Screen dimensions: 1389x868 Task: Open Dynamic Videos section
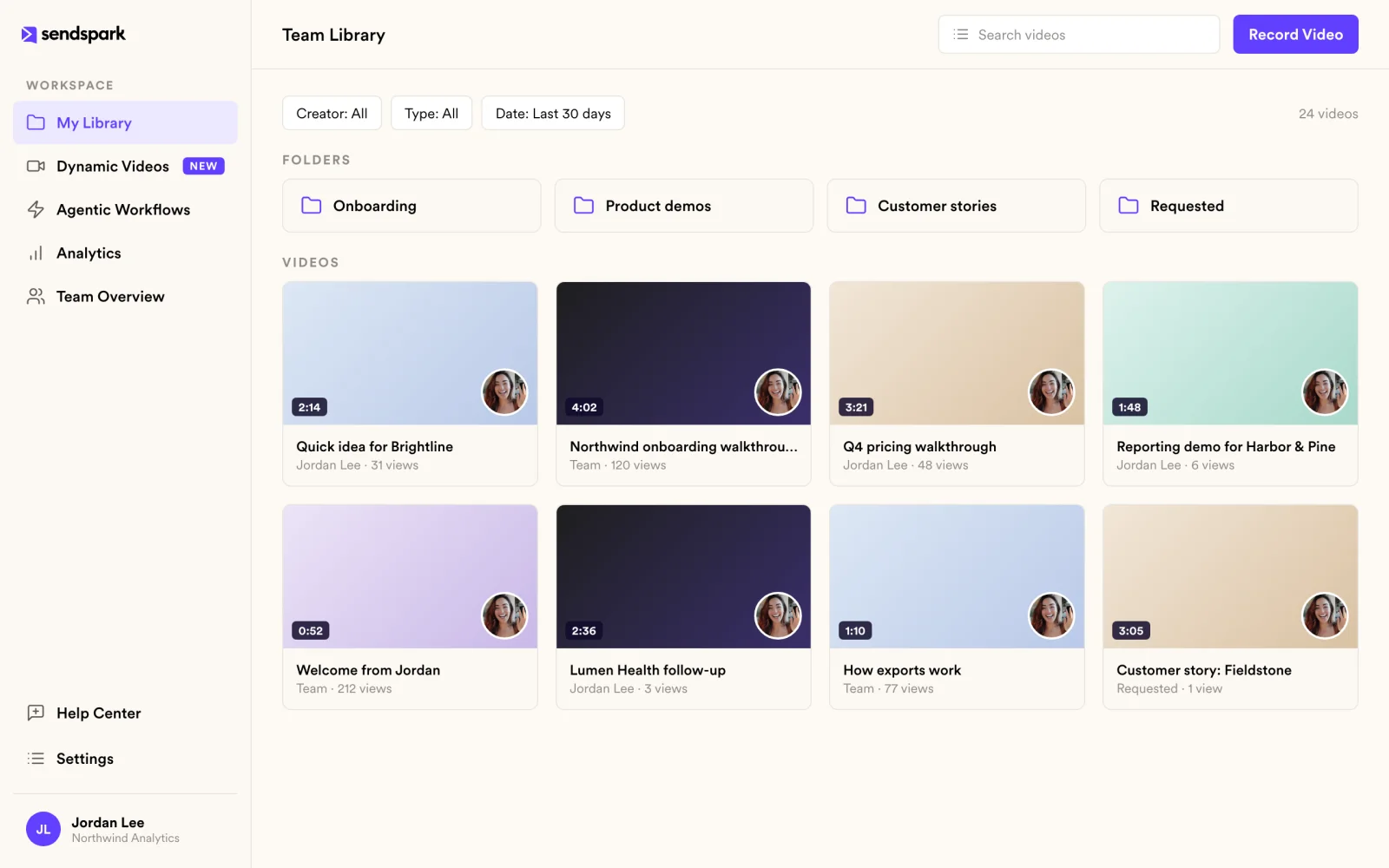click(x=125, y=166)
